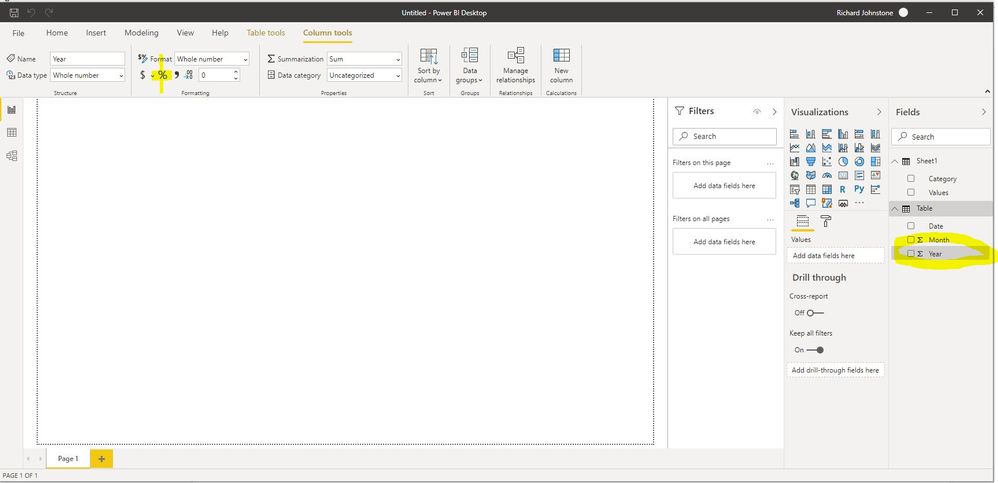Toggle the Keep all filters switch
This screenshot has width=998, height=483.
[815, 350]
